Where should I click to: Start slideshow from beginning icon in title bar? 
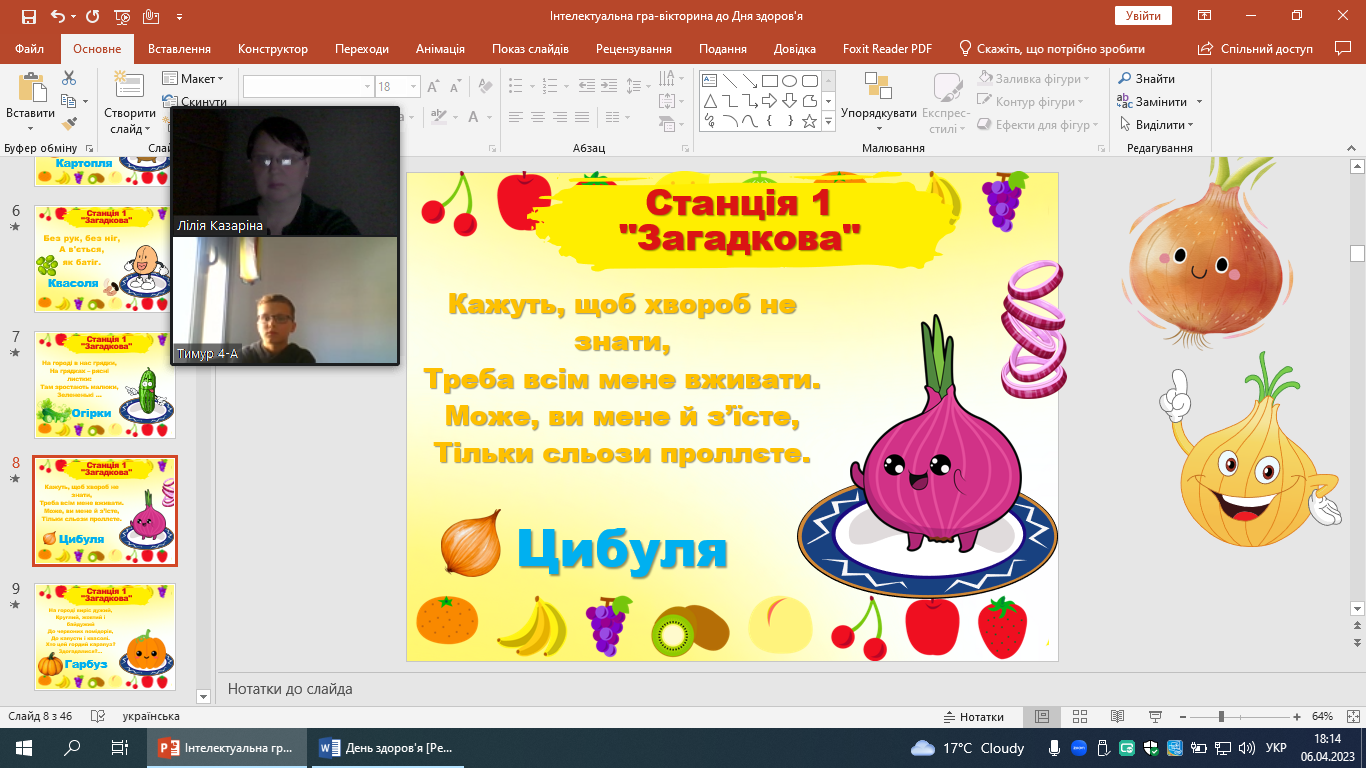coord(122,16)
